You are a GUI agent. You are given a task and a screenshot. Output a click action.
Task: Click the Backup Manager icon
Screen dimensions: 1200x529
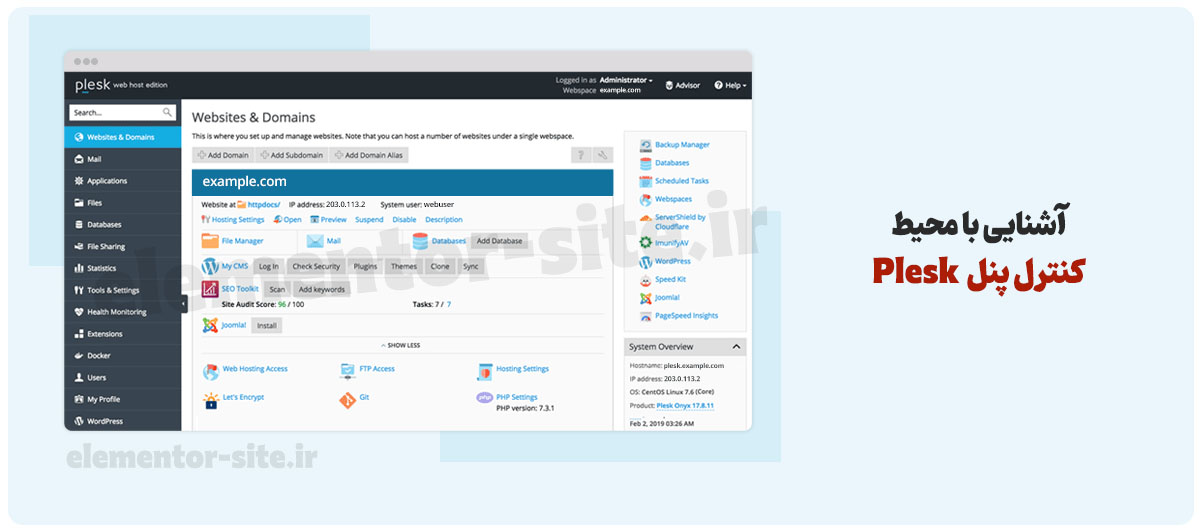pos(646,145)
